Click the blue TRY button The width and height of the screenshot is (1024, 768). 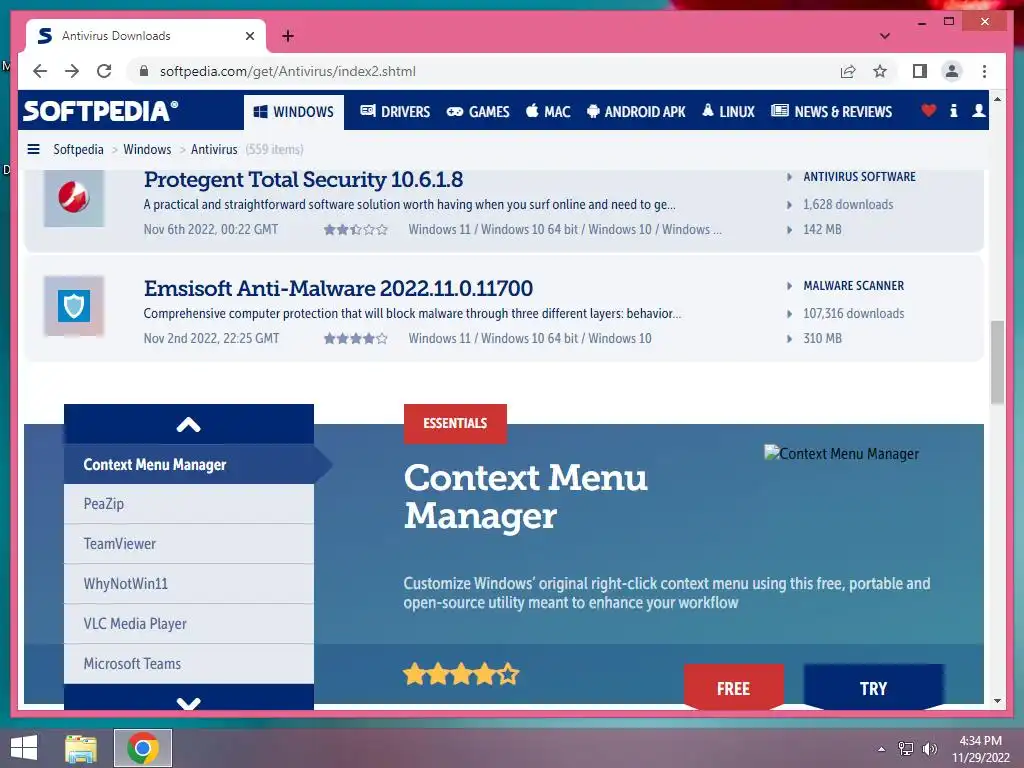tap(873, 688)
